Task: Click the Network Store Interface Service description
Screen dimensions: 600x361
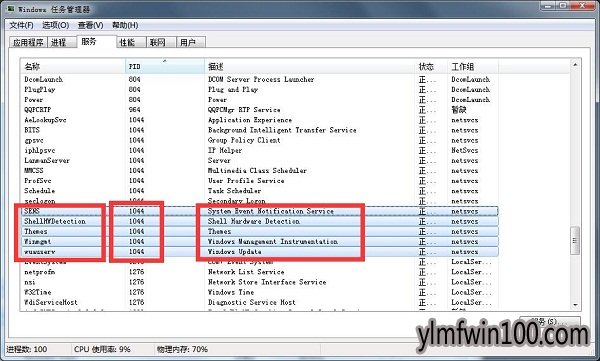Action: [x=267, y=282]
